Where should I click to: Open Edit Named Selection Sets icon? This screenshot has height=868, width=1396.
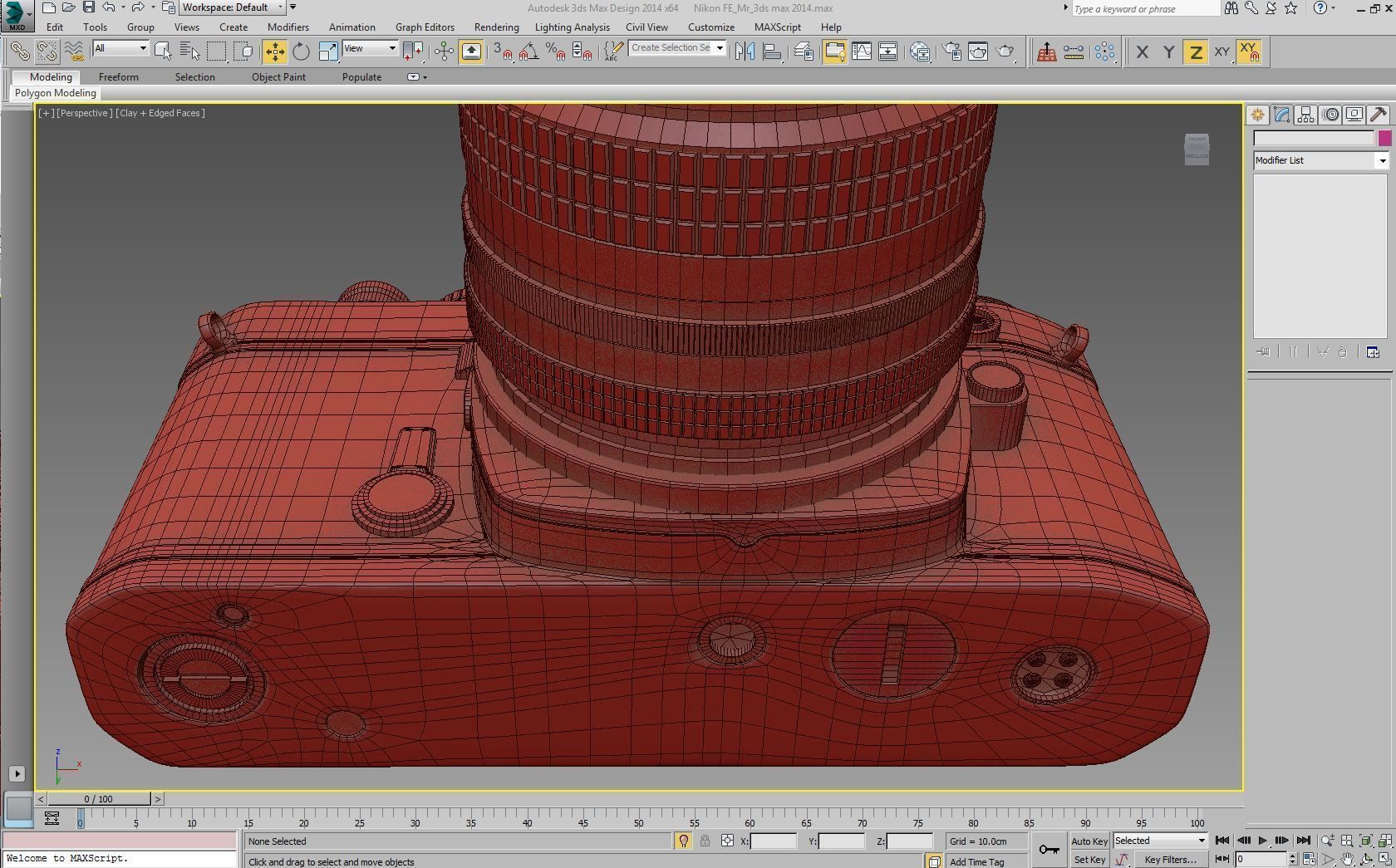pos(612,51)
